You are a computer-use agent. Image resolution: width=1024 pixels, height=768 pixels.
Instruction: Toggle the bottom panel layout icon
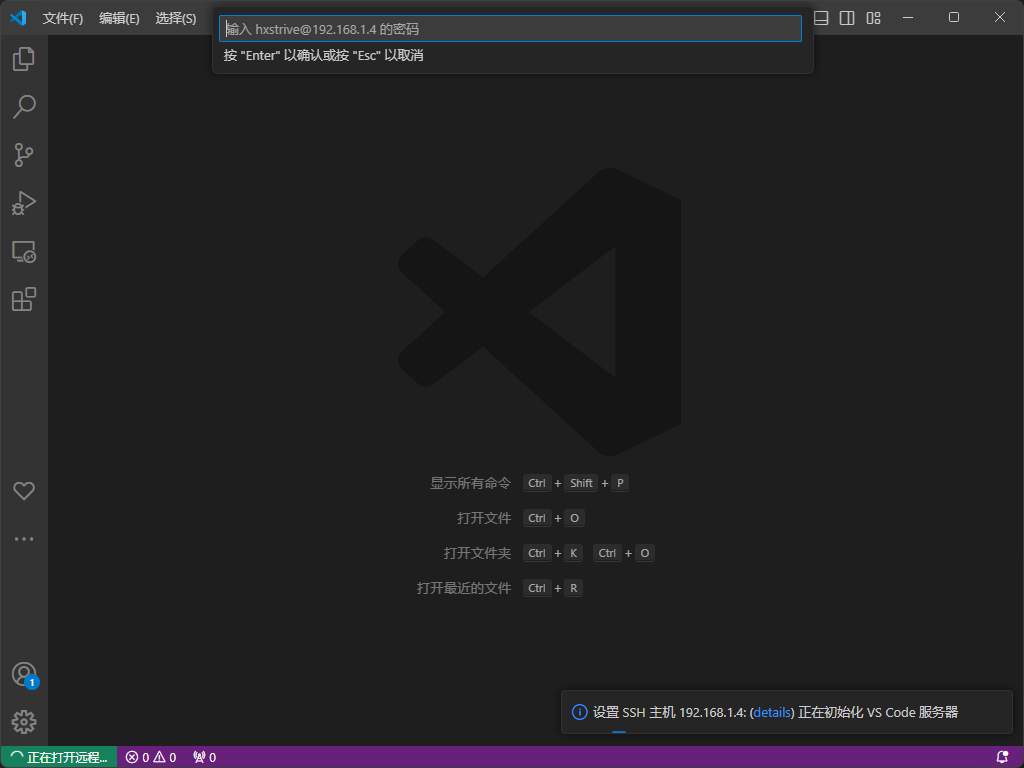click(821, 18)
